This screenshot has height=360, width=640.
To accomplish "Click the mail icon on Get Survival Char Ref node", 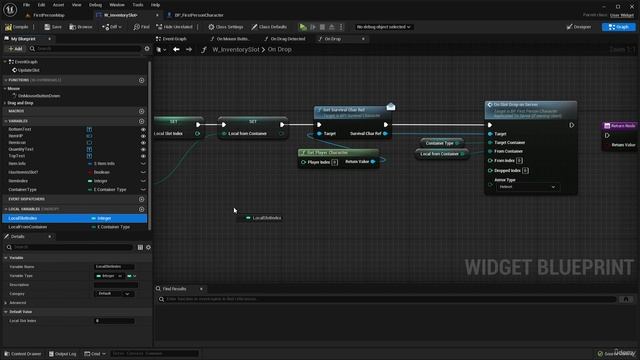I will tap(391, 107).
